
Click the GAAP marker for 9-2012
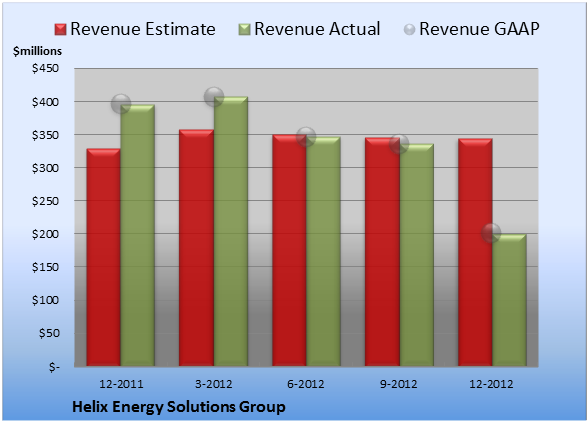point(399,144)
